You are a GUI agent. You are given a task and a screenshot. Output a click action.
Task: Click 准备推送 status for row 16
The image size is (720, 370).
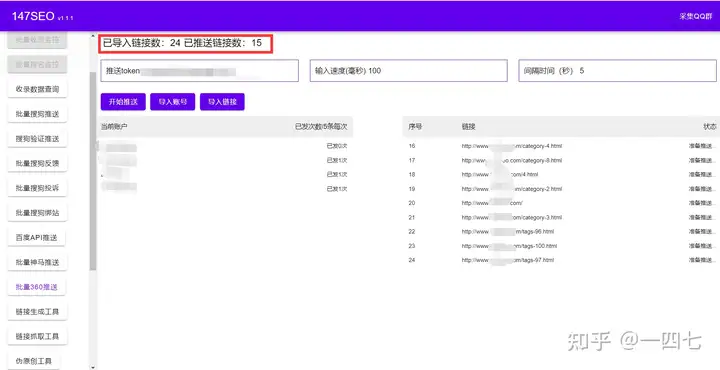point(702,146)
